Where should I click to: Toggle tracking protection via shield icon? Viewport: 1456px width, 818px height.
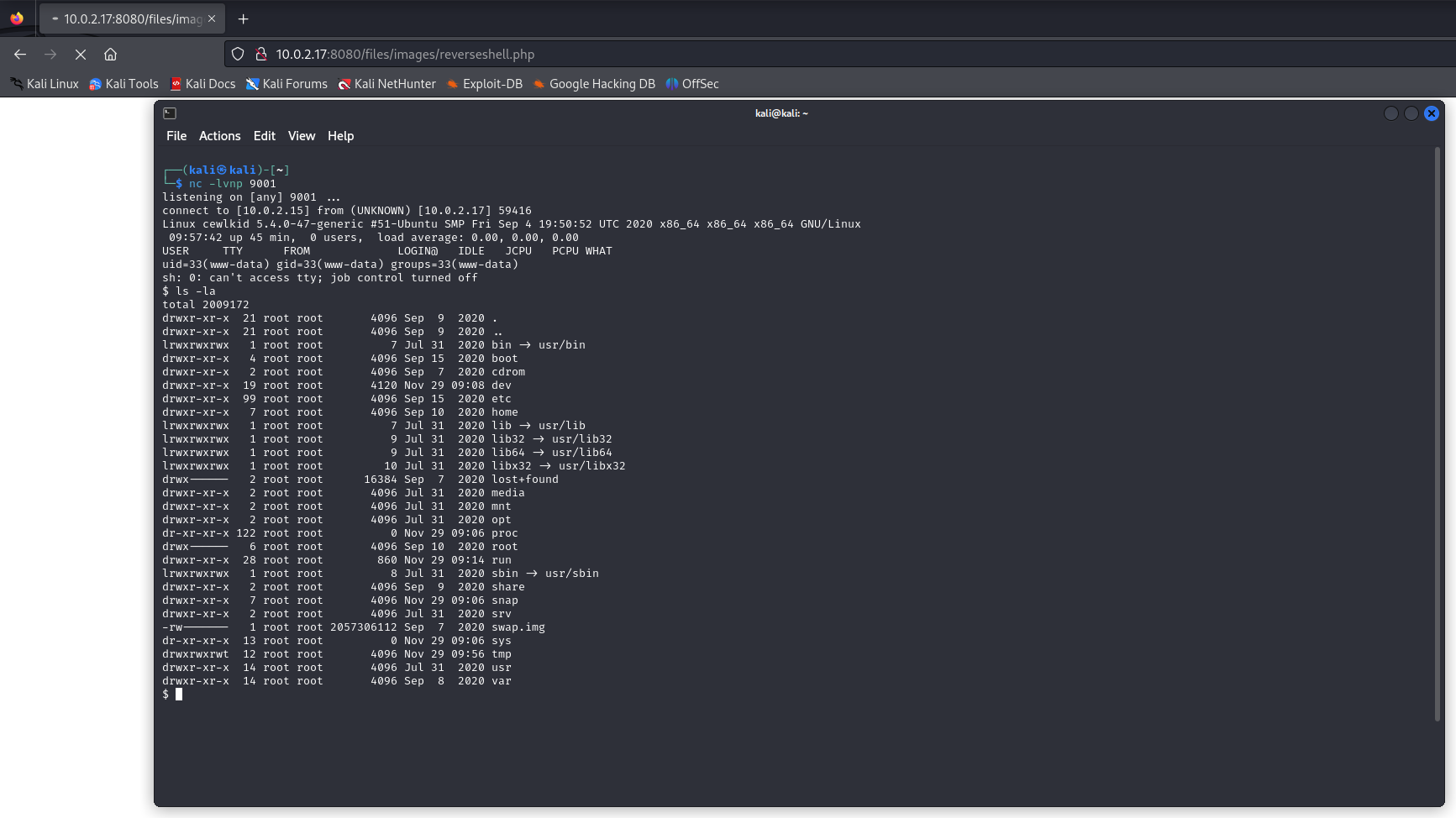point(238,54)
